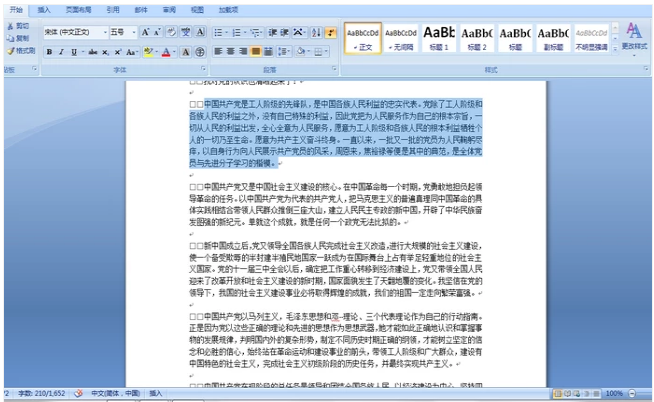Click the sort icon in paragraph group

[x=315, y=32]
